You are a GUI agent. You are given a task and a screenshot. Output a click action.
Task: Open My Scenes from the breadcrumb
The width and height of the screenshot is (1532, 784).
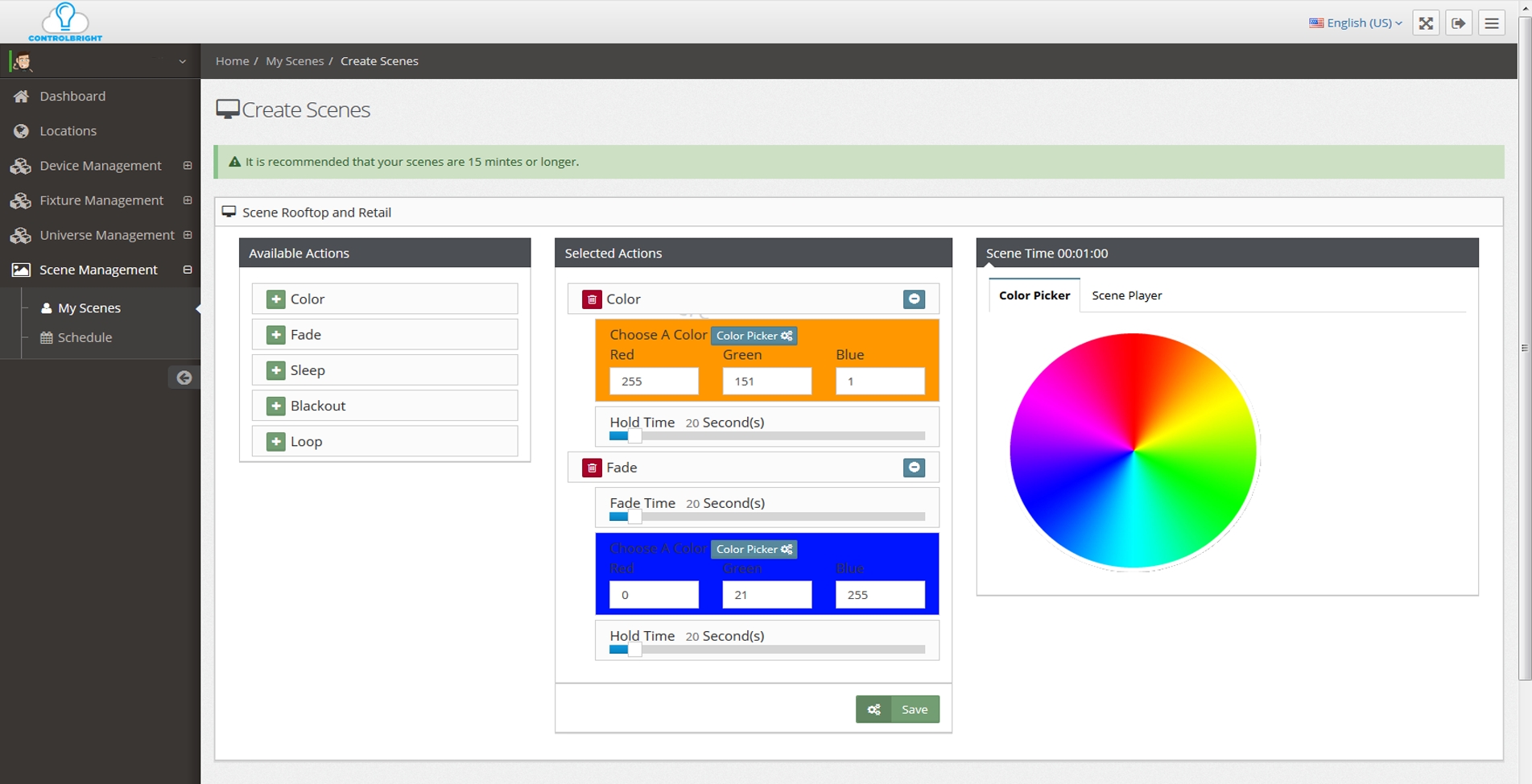[295, 60]
